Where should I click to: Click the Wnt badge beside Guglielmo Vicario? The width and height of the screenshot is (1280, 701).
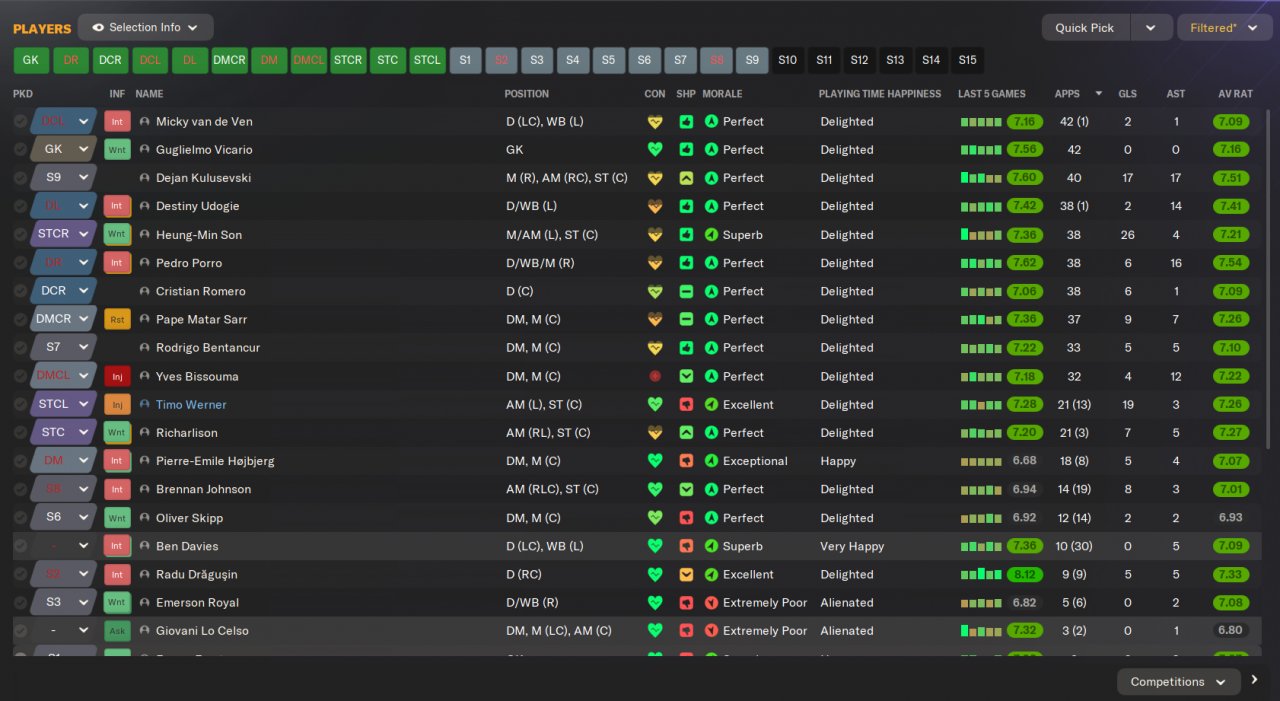[x=117, y=150]
